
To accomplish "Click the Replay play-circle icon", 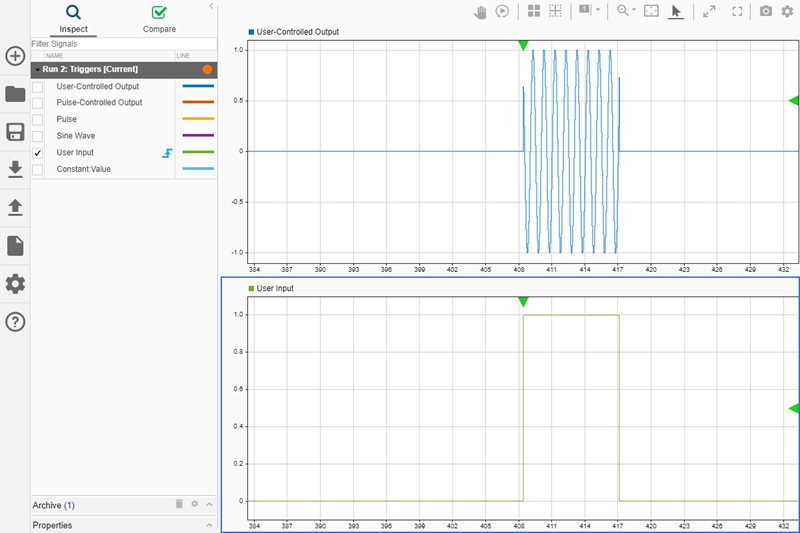I will point(503,11).
